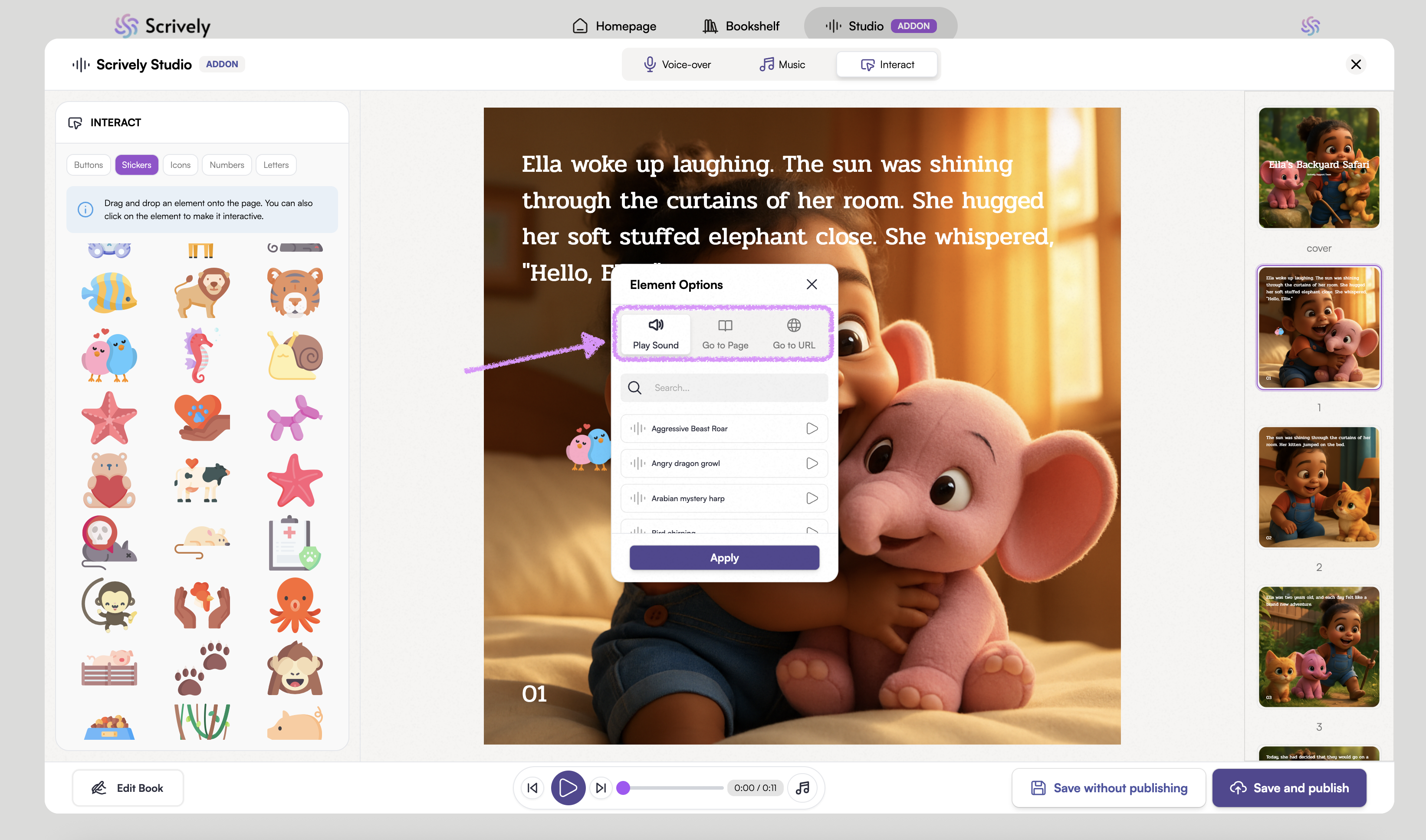Viewport: 1426px width, 840px height.
Task: Preview the Arabian mystery harp sound
Action: (x=812, y=498)
